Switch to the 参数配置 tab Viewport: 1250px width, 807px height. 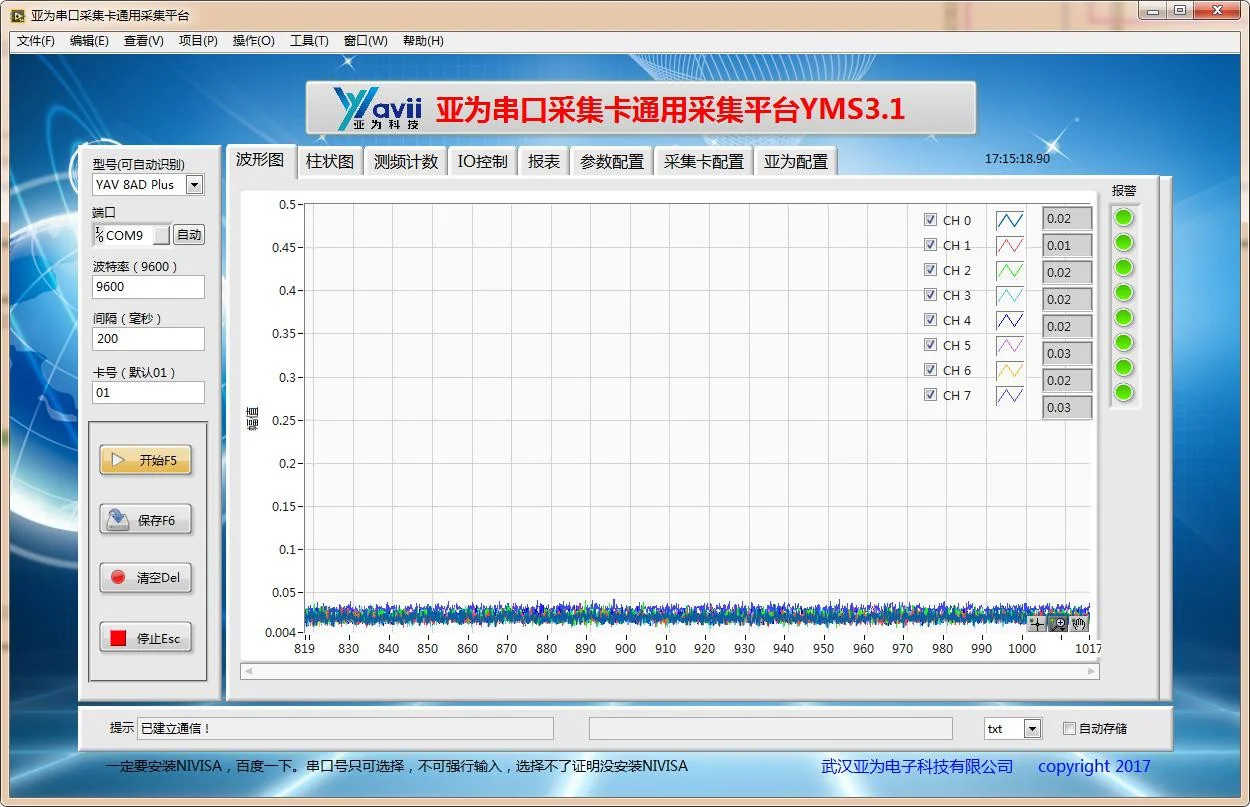click(612, 162)
